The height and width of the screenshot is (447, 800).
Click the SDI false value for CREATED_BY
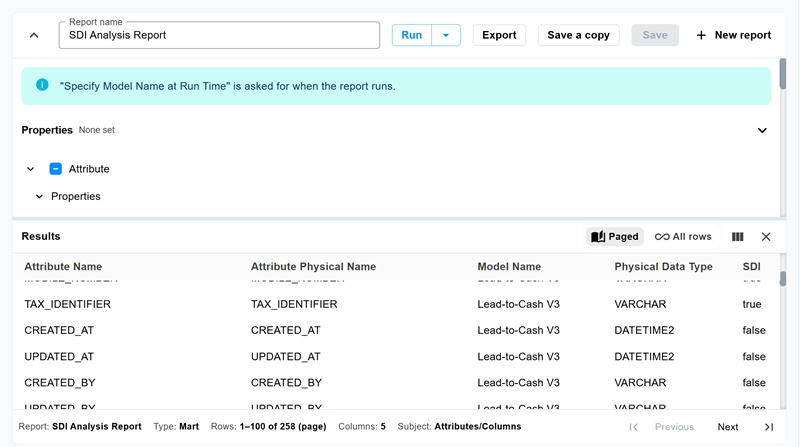754,383
